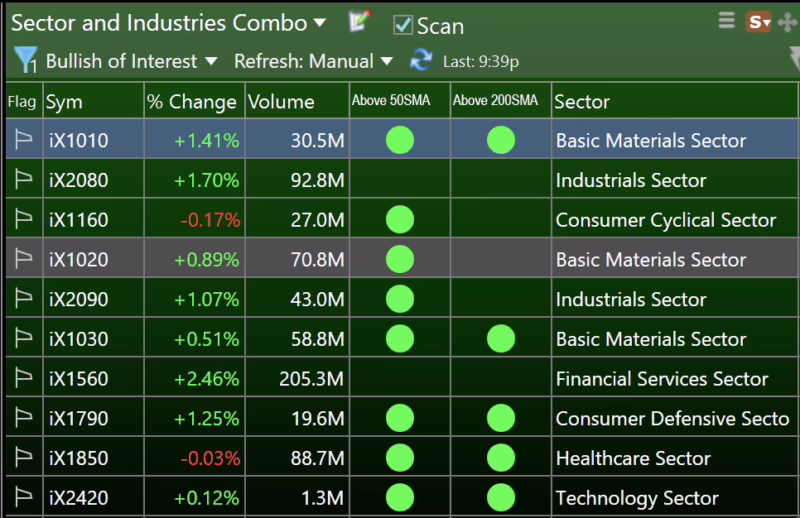Image resolution: width=800 pixels, height=518 pixels.
Task: Click the Sector column header
Action: 582,102
